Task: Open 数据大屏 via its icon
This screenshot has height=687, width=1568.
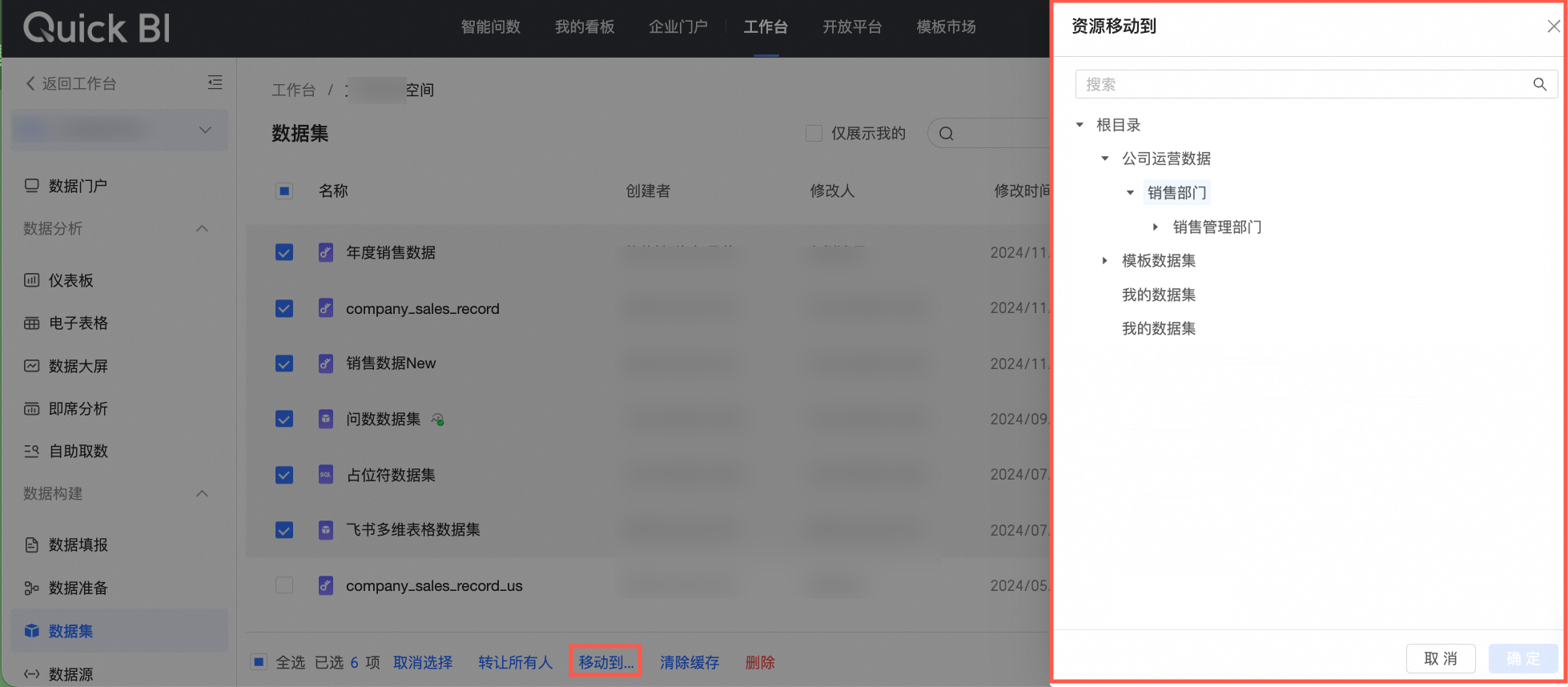Action: pyautogui.click(x=31, y=366)
